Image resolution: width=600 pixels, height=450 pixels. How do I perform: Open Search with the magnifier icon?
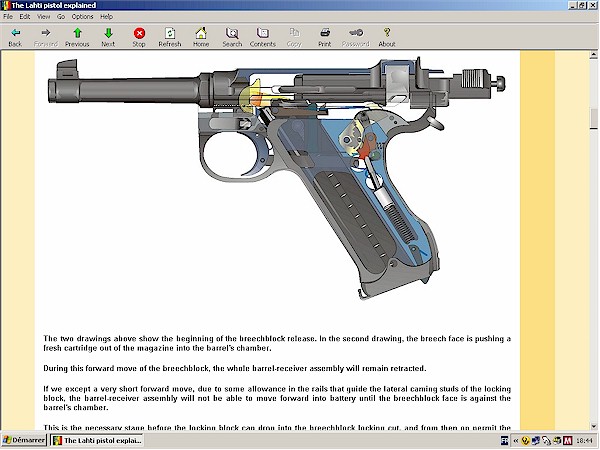pos(232,33)
